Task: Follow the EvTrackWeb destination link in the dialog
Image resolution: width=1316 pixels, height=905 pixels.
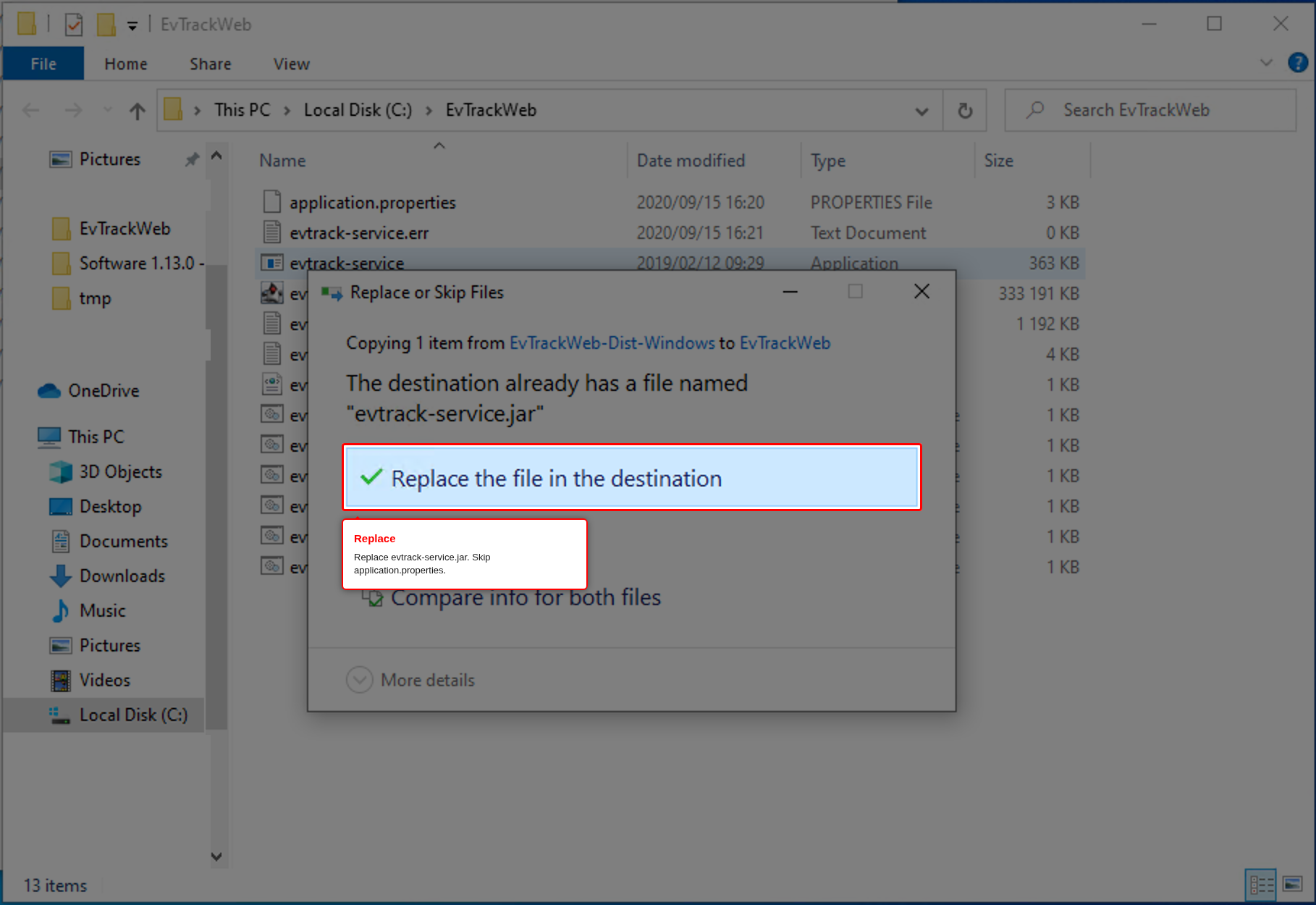Action: [x=785, y=343]
